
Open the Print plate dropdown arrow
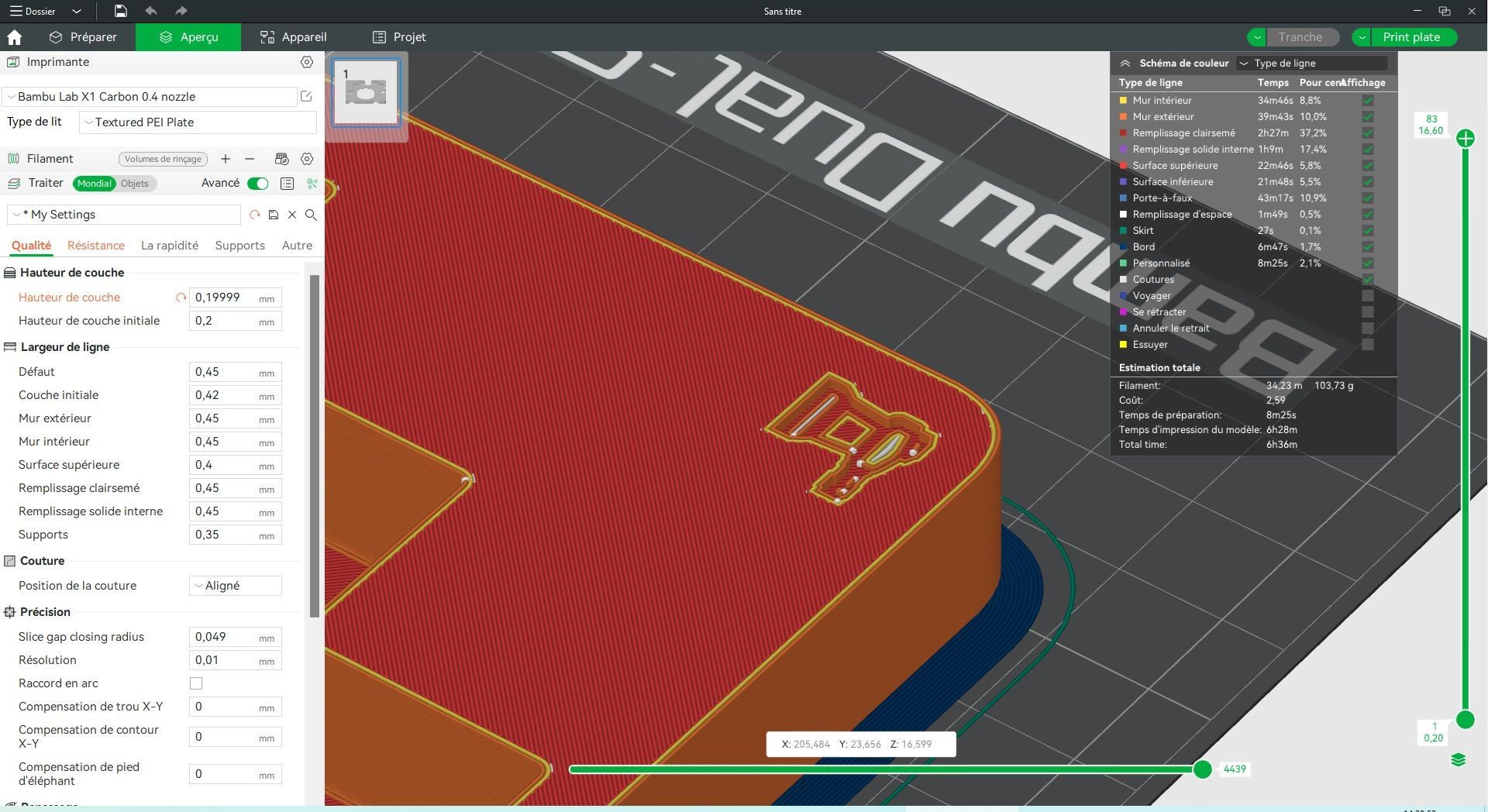pos(1362,37)
